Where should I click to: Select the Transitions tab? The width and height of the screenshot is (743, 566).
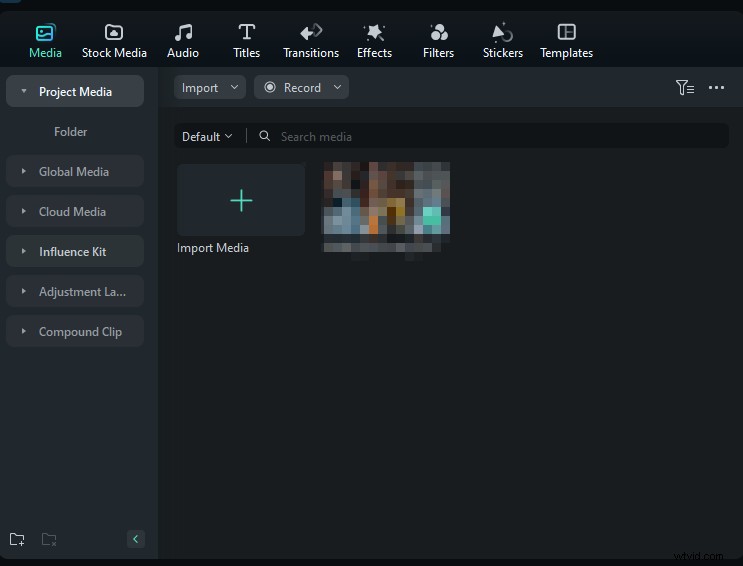pos(311,41)
